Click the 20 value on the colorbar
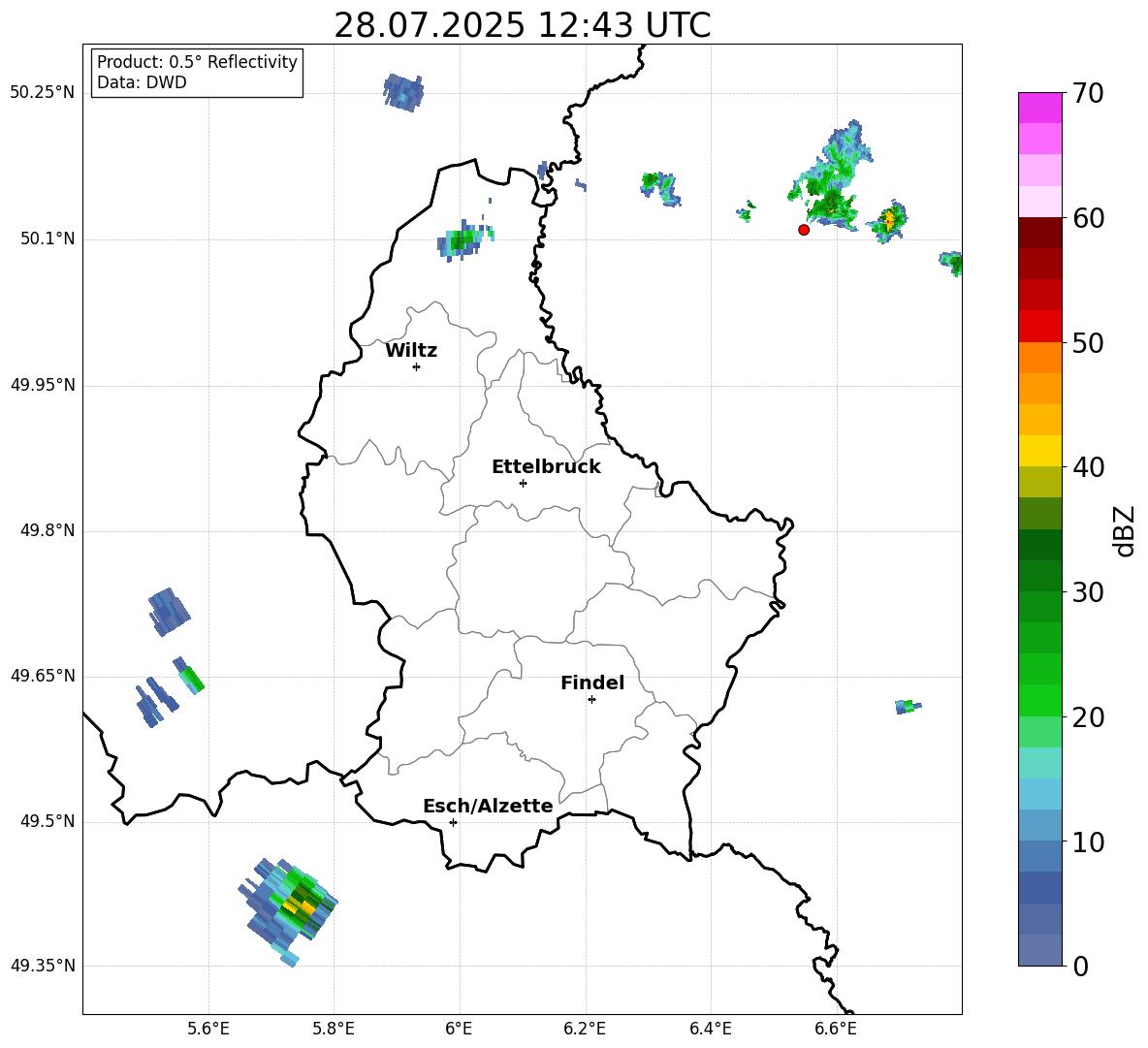The image size is (1148, 1048). click(1088, 717)
